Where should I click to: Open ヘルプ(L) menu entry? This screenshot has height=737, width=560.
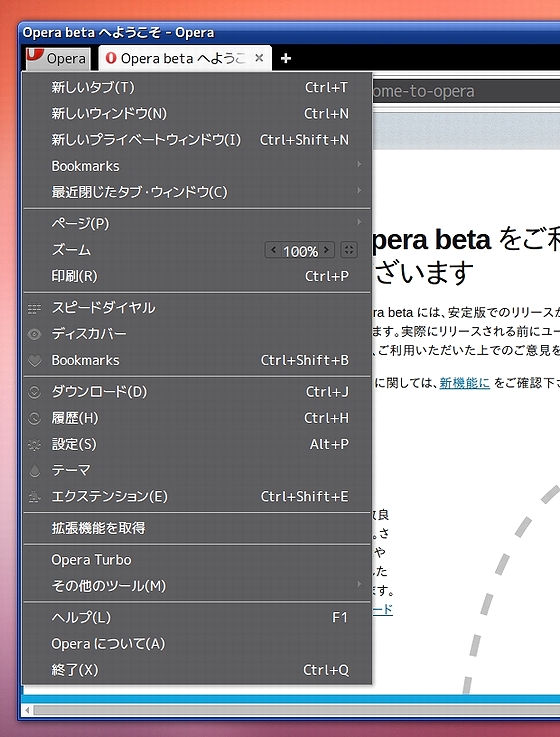coord(197,618)
